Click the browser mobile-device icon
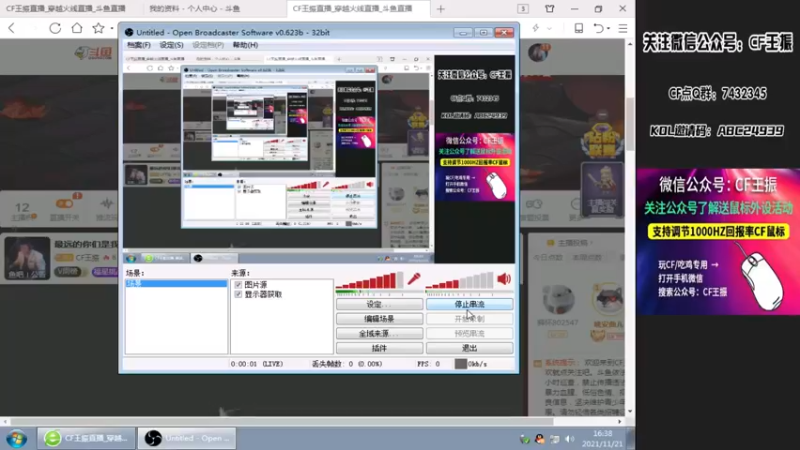This screenshot has width=800, height=450. [579, 28]
